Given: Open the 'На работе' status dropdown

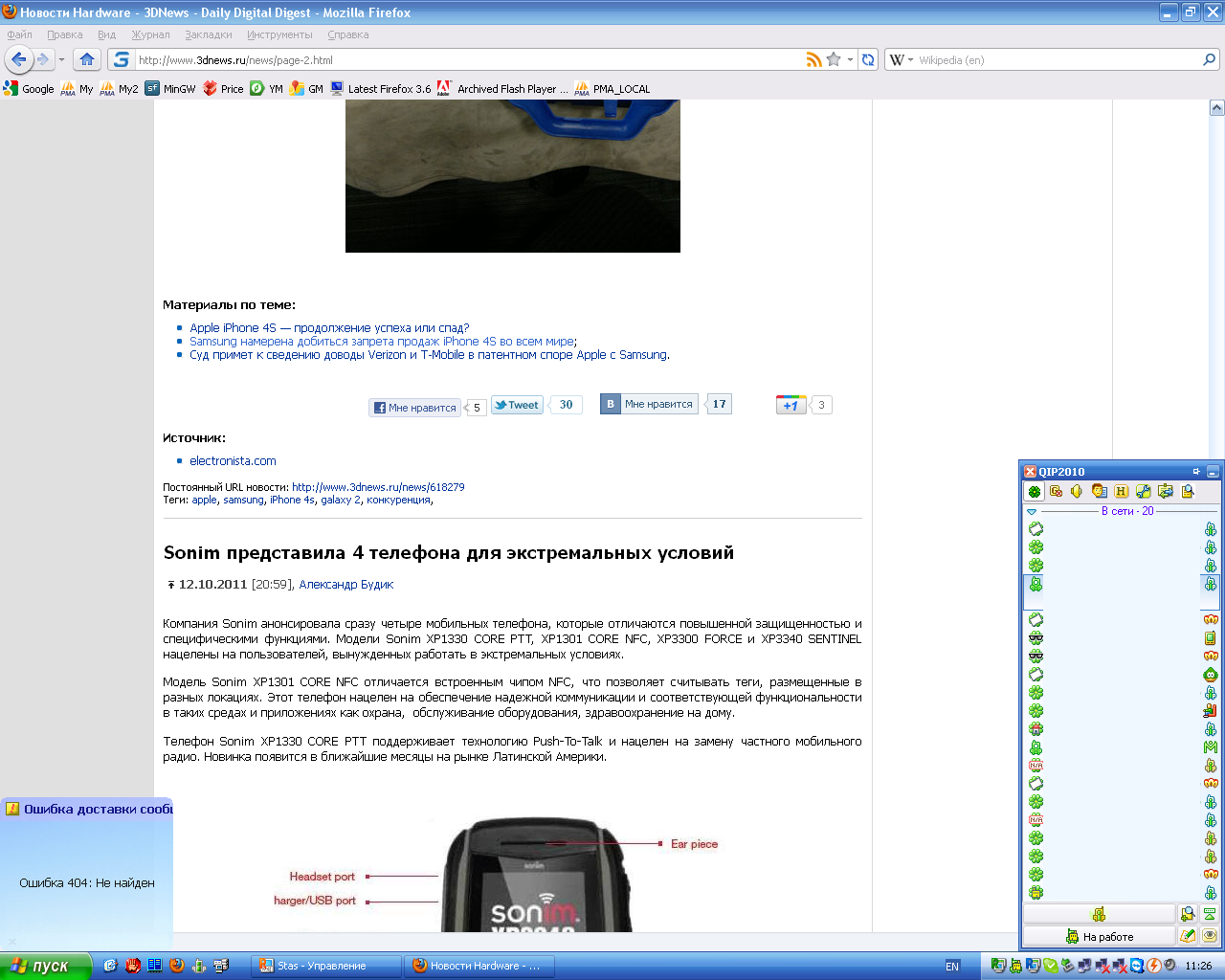Looking at the screenshot, I should tap(1099, 936).
